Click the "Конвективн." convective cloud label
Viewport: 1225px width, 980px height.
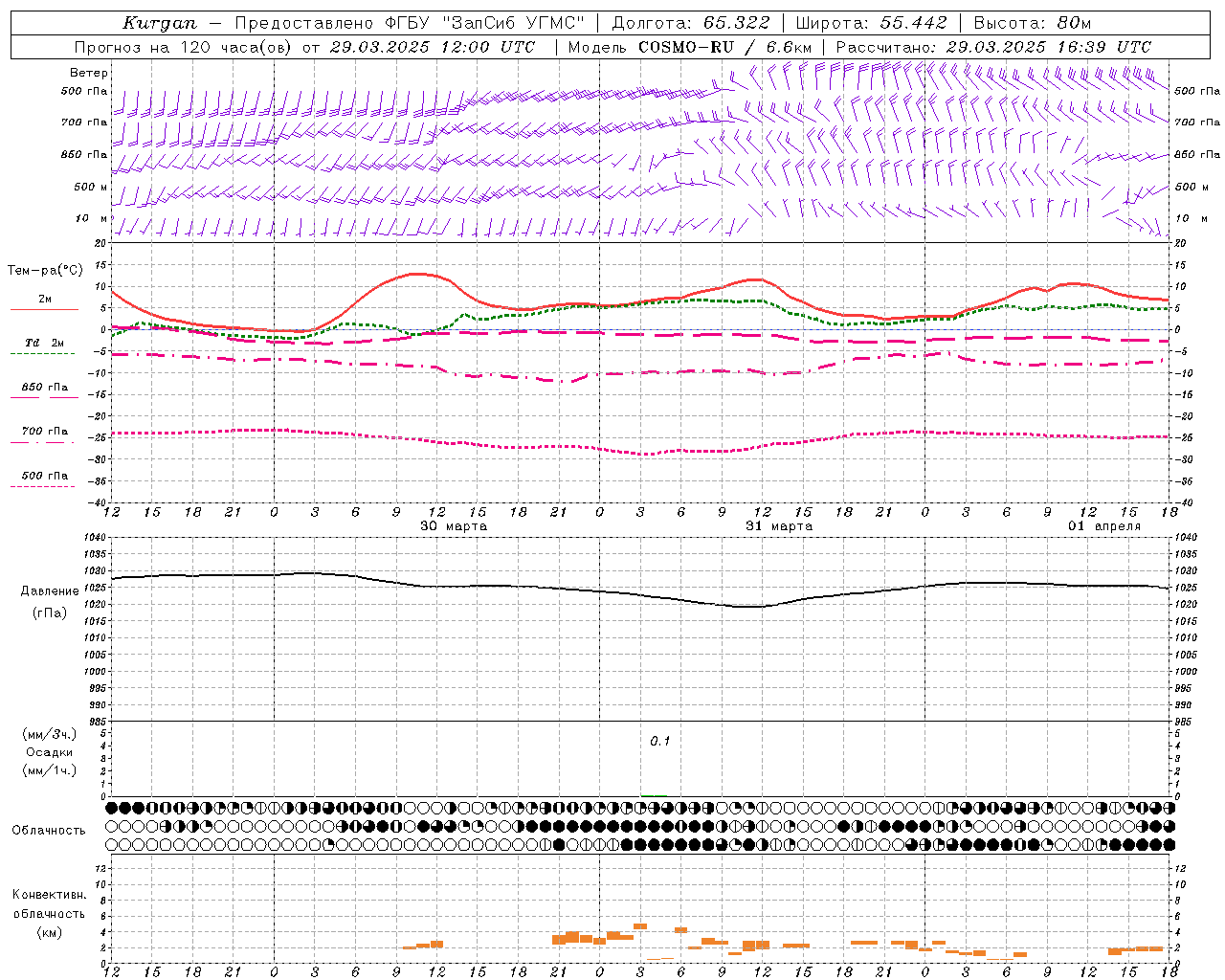[x=49, y=895]
